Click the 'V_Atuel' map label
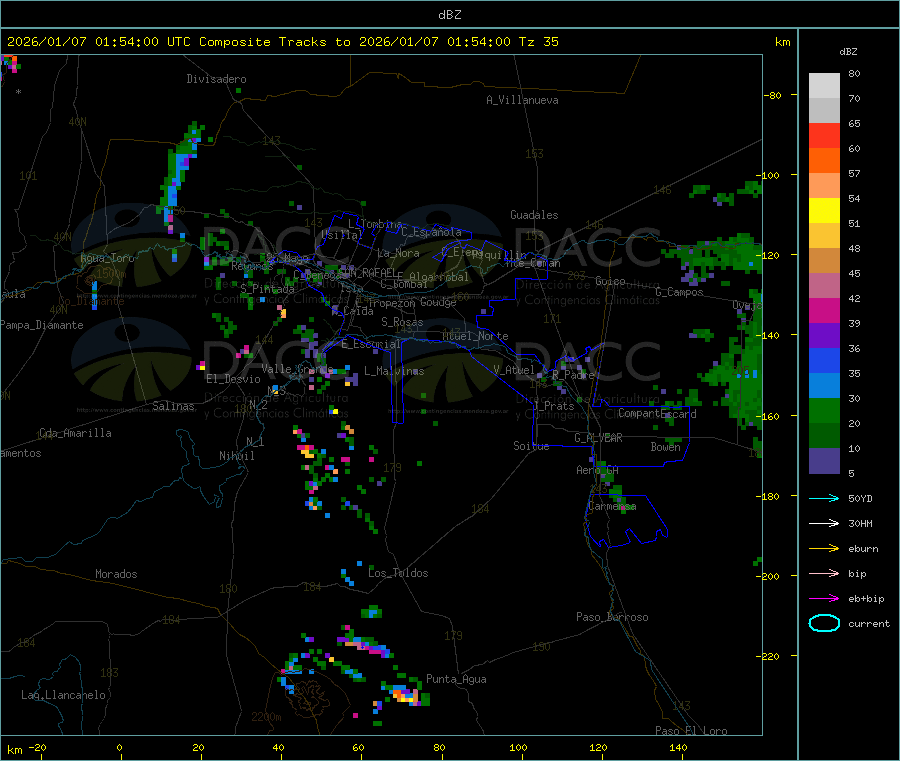The image size is (900, 761). click(x=514, y=370)
